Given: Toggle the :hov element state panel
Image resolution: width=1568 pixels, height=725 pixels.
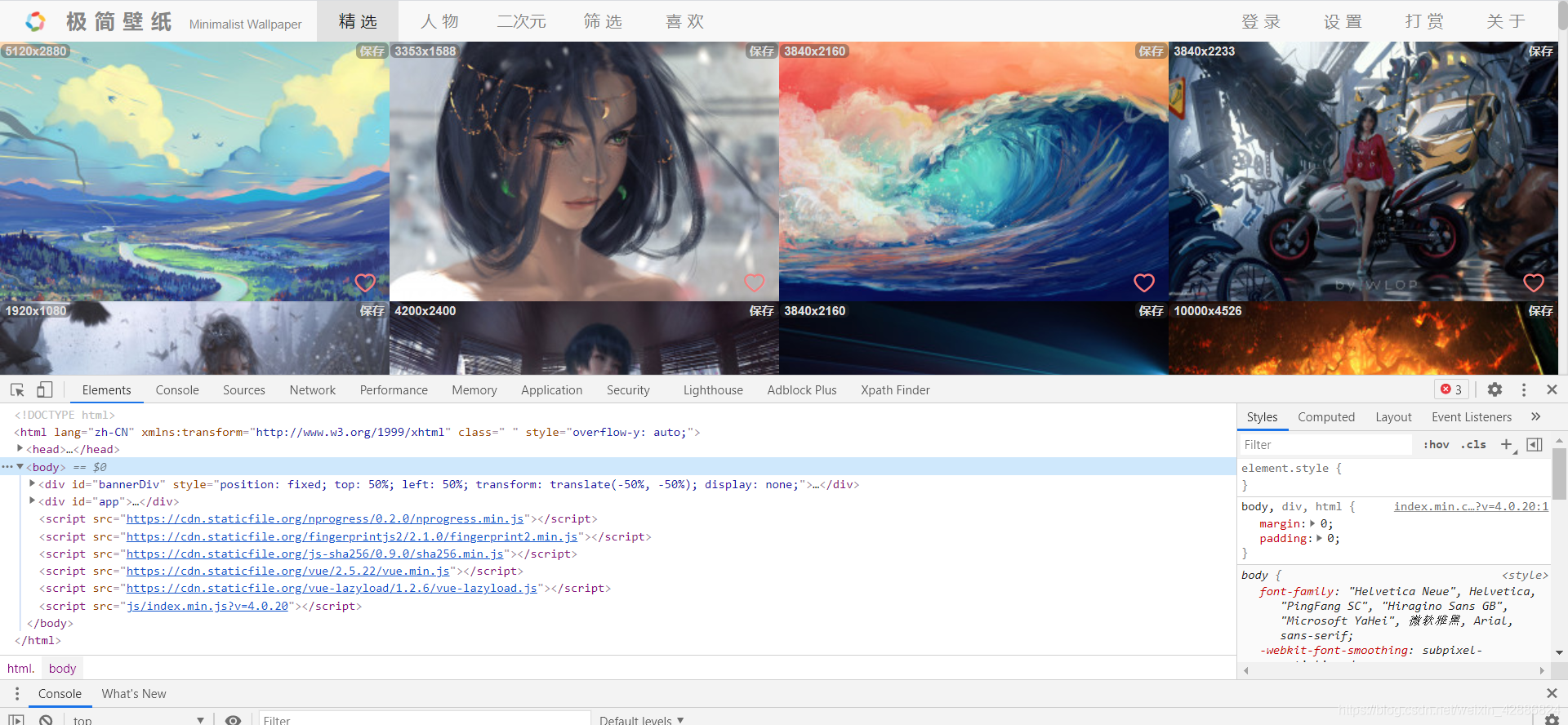Looking at the screenshot, I should click(1437, 444).
